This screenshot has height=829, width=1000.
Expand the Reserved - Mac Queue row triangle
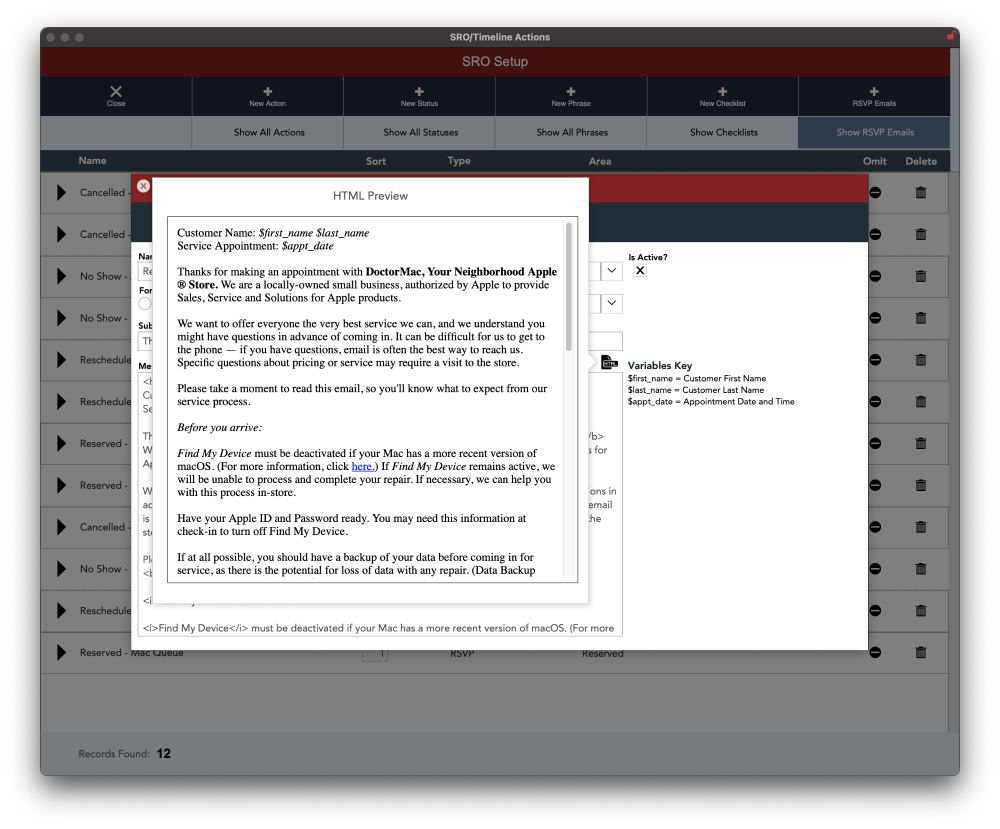click(x=61, y=652)
